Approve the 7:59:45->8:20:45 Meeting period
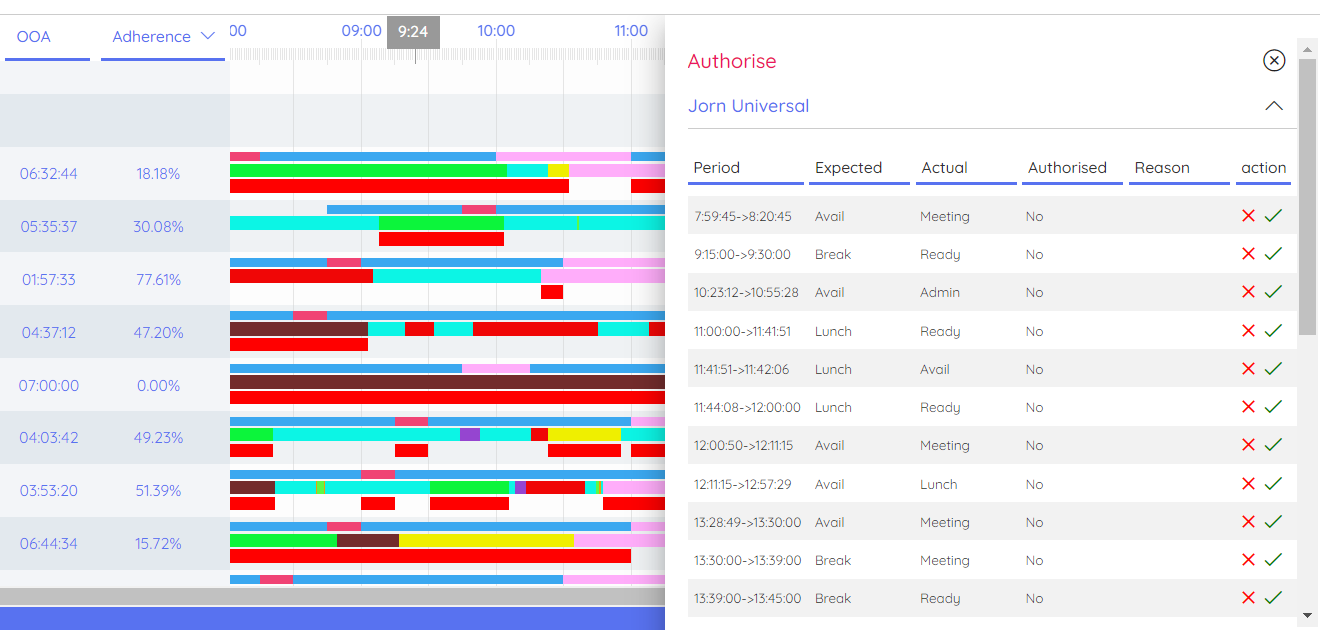 1273,216
